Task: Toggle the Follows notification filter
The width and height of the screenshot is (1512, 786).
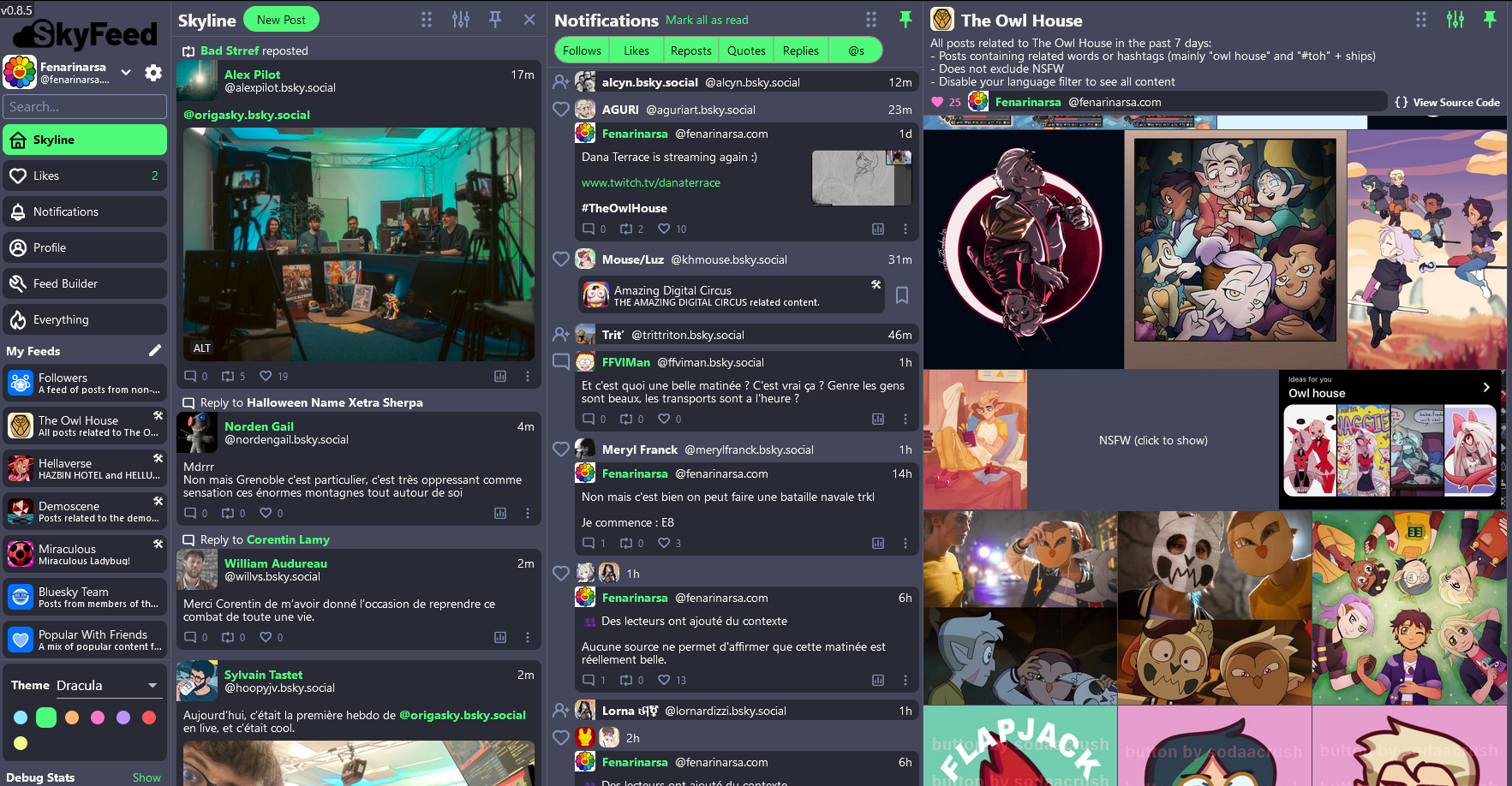Action: [x=582, y=51]
